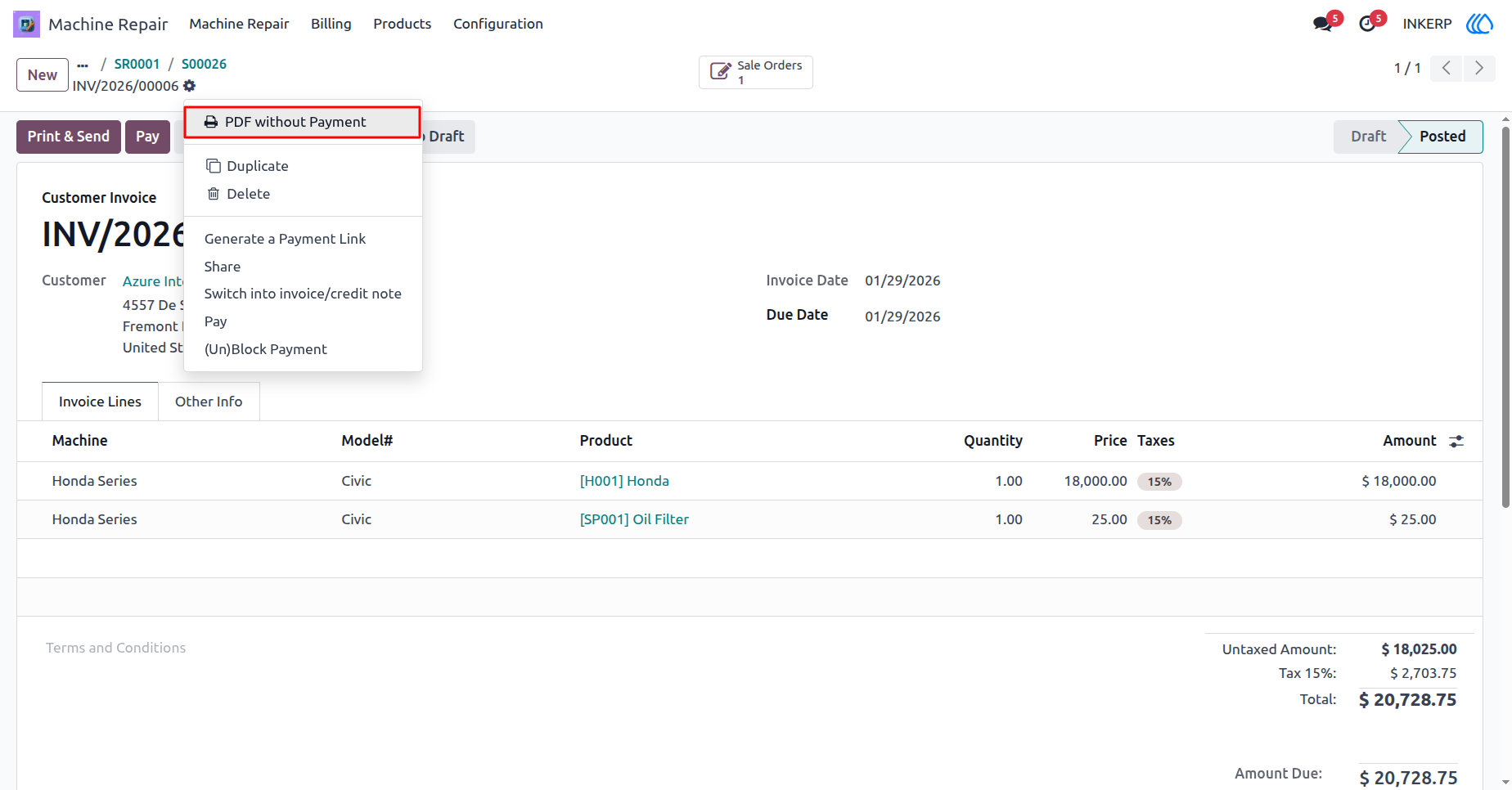
Task: Switch to the Invoice Lines tab
Action: pyautogui.click(x=100, y=402)
